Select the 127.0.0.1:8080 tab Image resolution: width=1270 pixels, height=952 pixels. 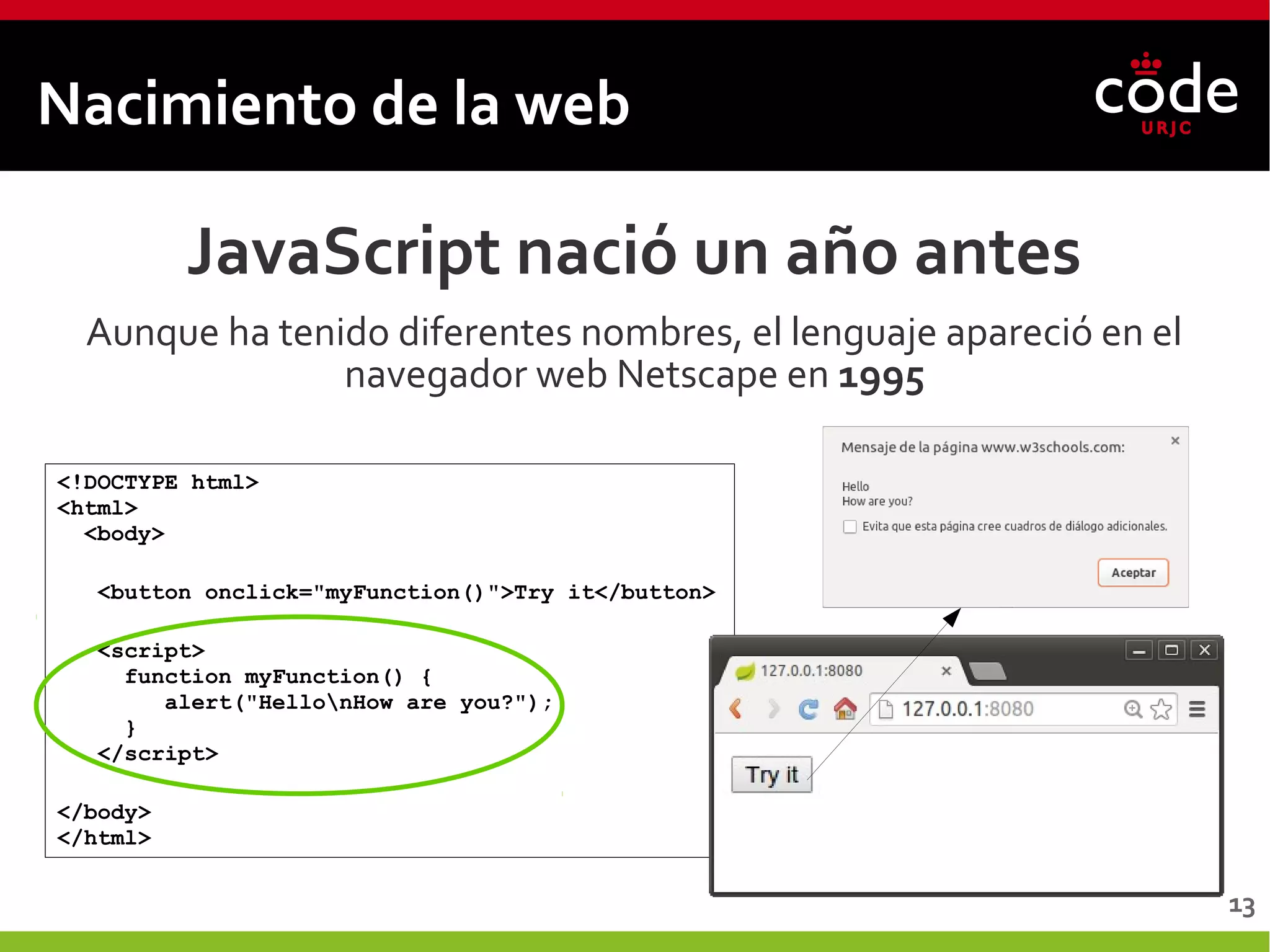click(842, 671)
